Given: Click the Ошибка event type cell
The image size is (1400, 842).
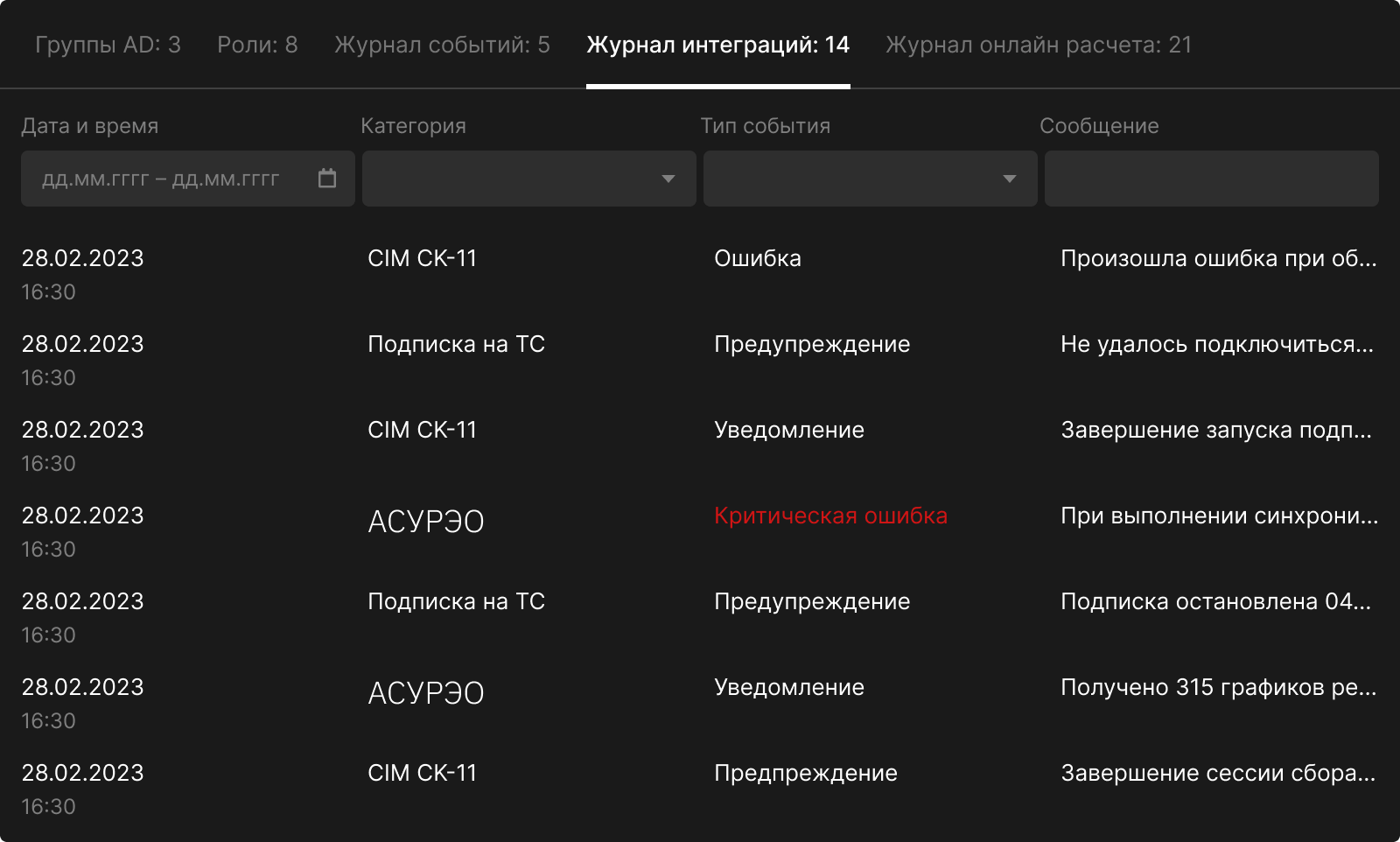Looking at the screenshot, I should (x=758, y=258).
